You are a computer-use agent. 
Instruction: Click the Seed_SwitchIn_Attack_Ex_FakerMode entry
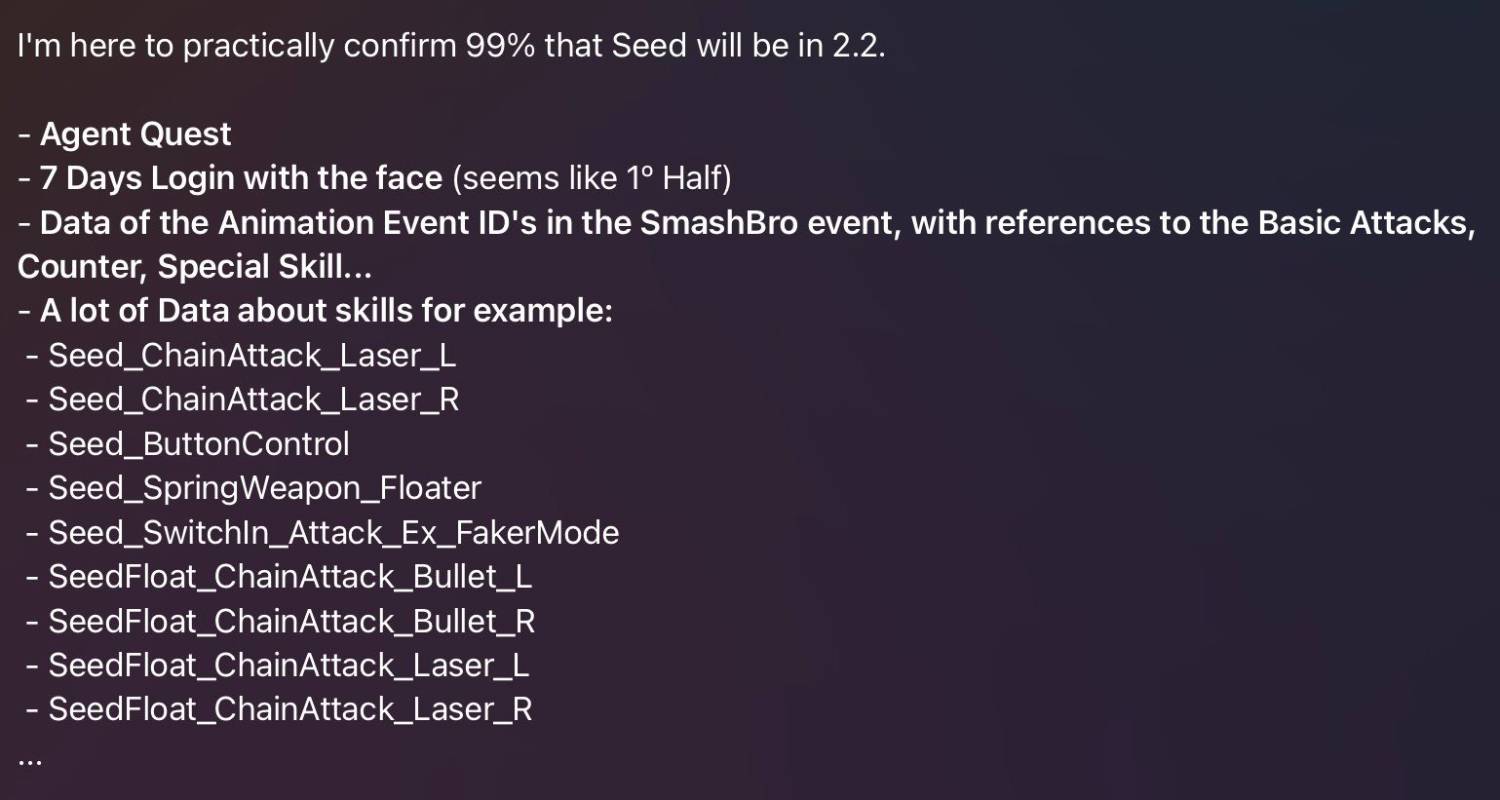tap(333, 531)
